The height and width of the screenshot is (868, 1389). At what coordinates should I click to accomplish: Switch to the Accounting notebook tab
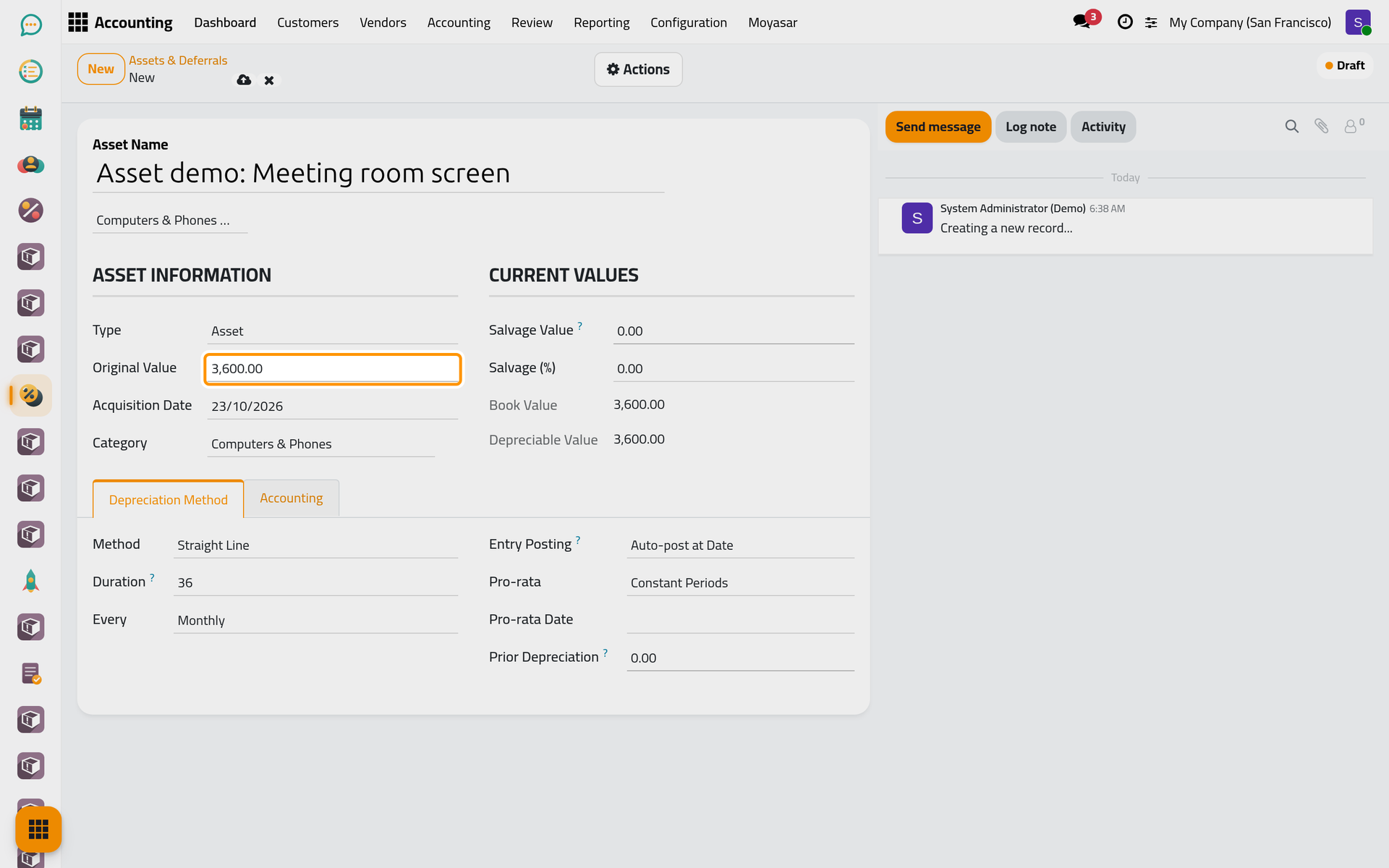pyautogui.click(x=292, y=498)
